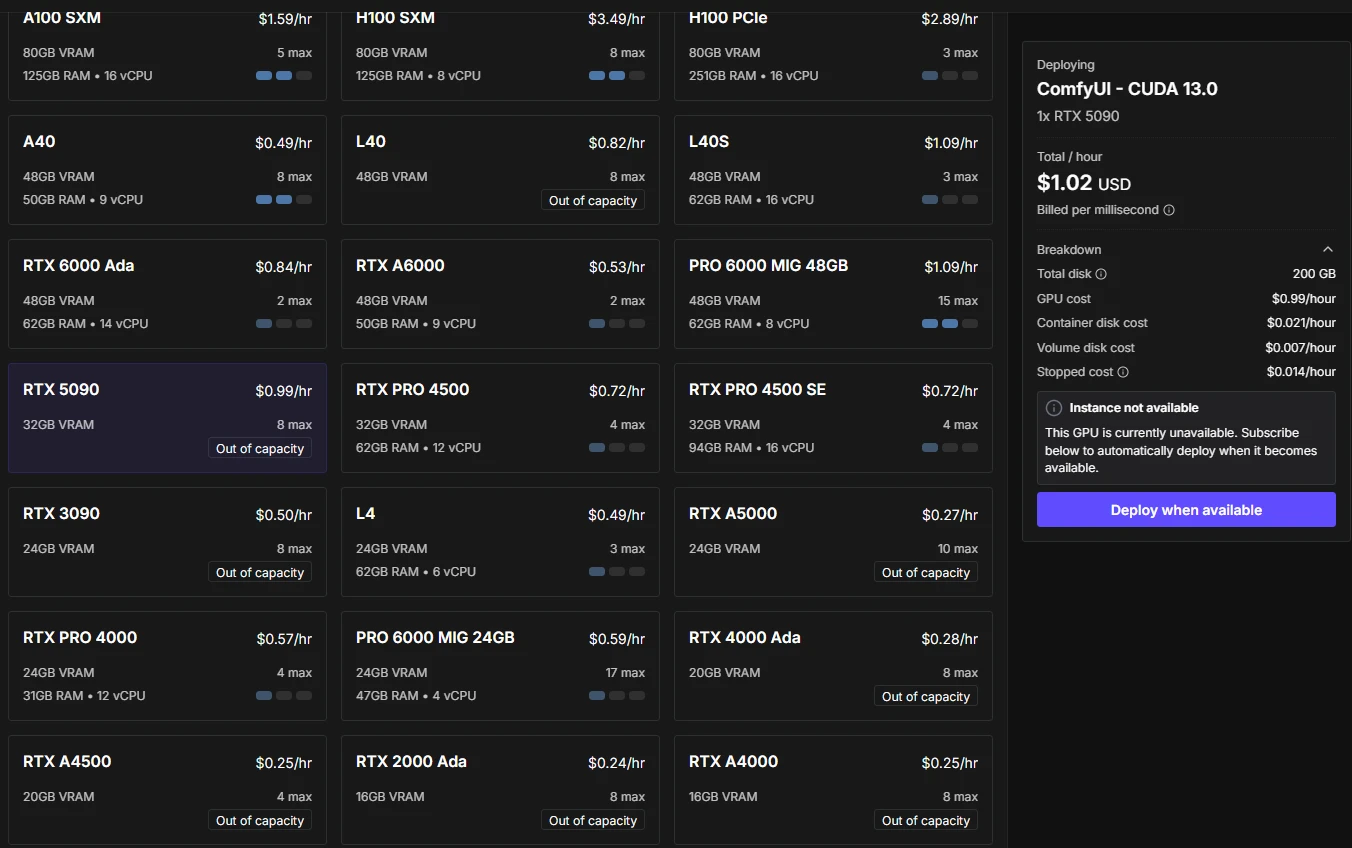Image resolution: width=1352 pixels, height=848 pixels.
Task: Click the selected RTX 5090 card
Action: tap(167, 418)
